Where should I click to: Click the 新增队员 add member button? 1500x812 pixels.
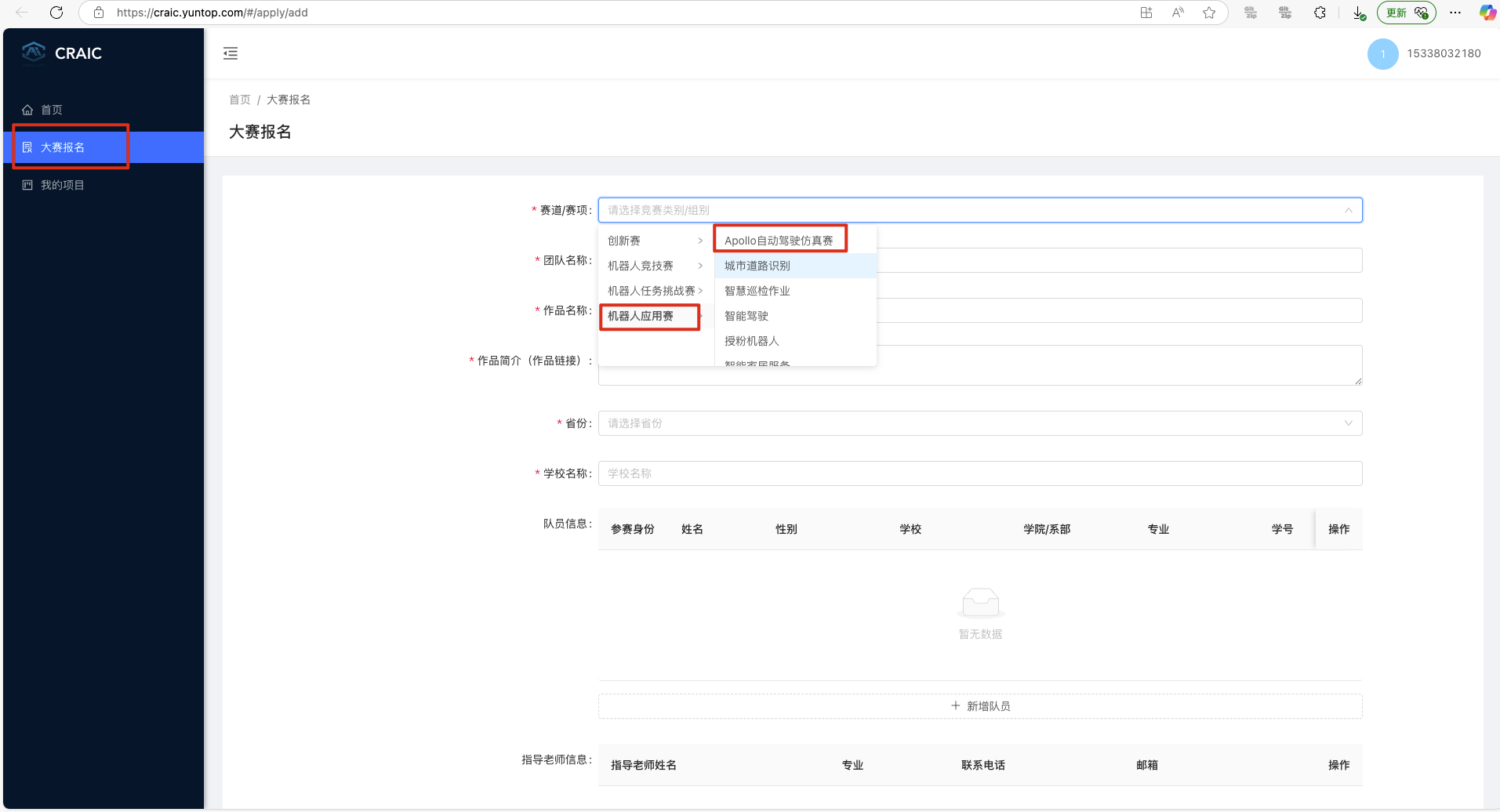coord(979,706)
